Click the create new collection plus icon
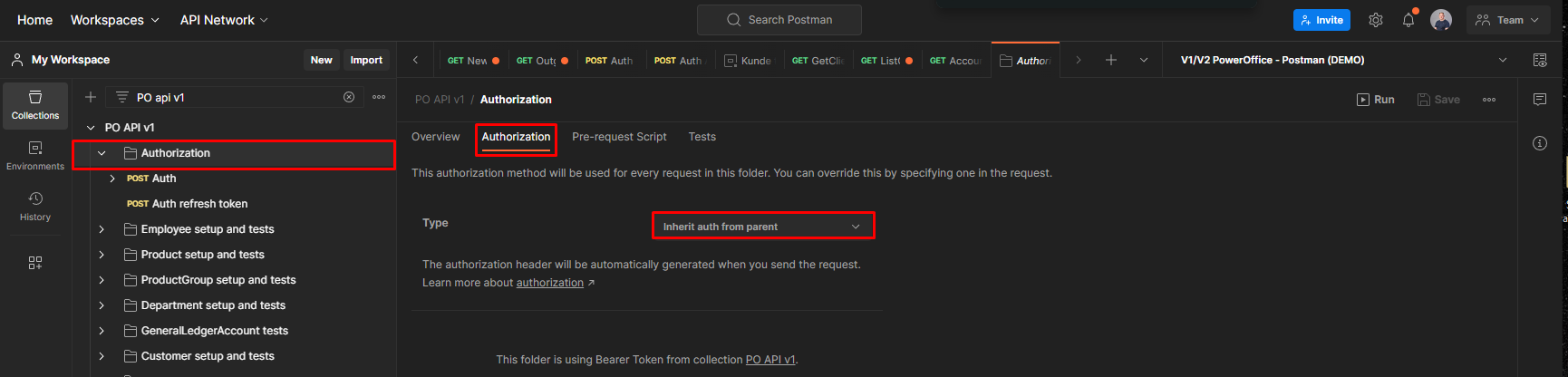The height and width of the screenshot is (377, 1568). tap(91, 97)
